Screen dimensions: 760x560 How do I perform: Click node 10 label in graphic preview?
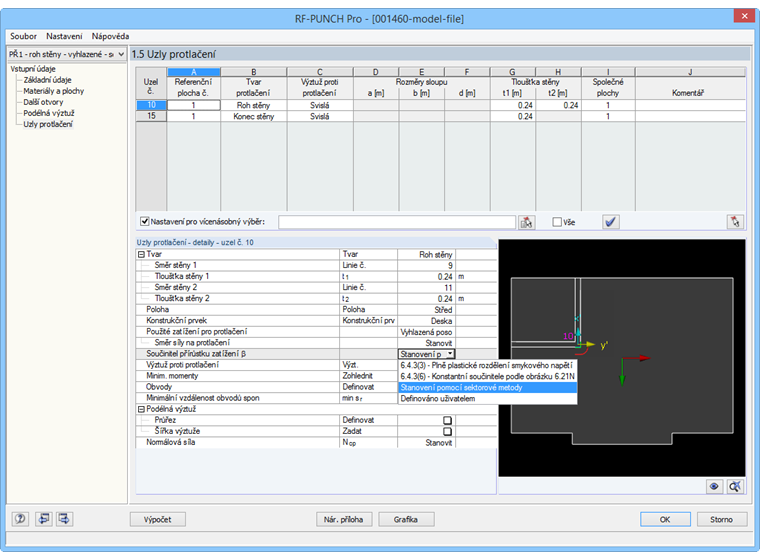(568, 336)
